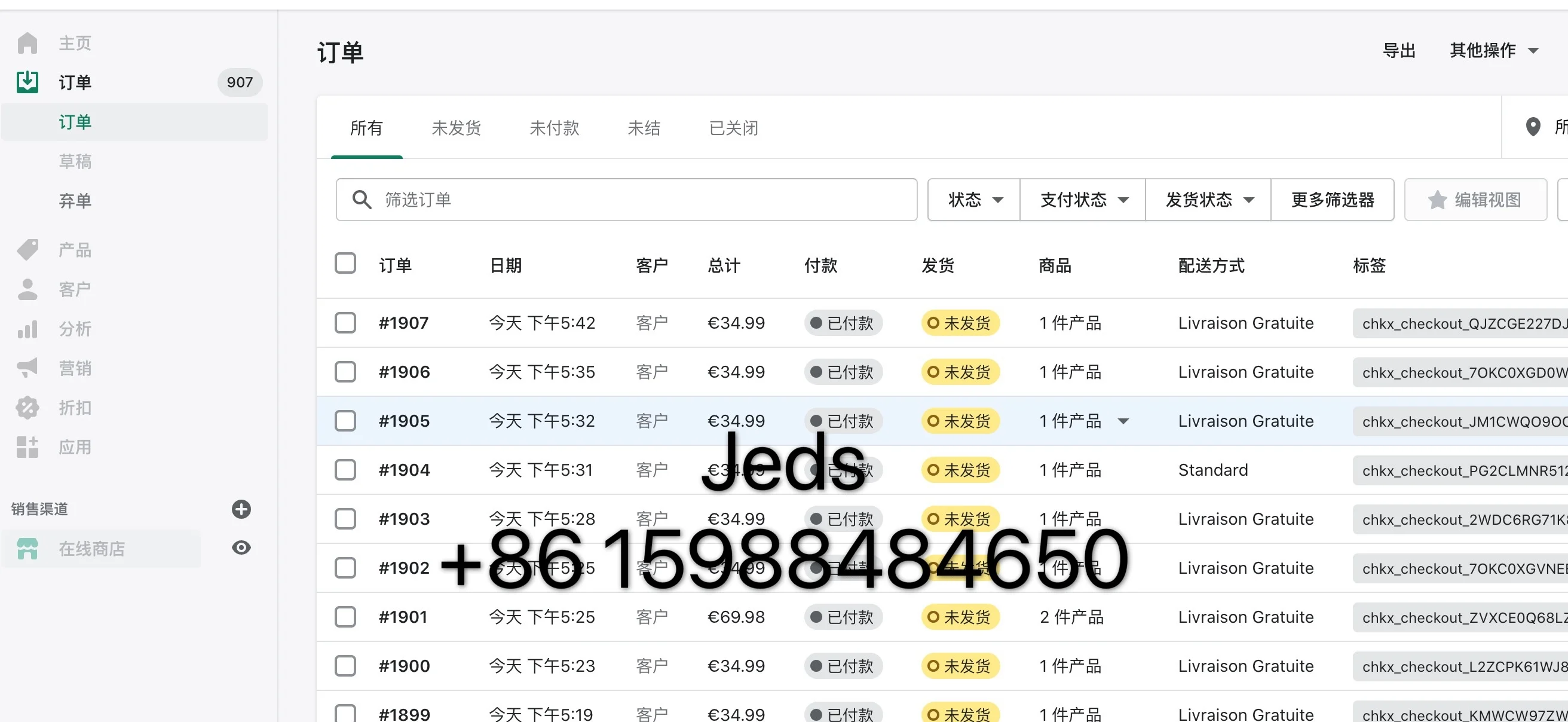Select checkbox for order #1907
The height and width of the screenshot is (722, 1568).
345,323
